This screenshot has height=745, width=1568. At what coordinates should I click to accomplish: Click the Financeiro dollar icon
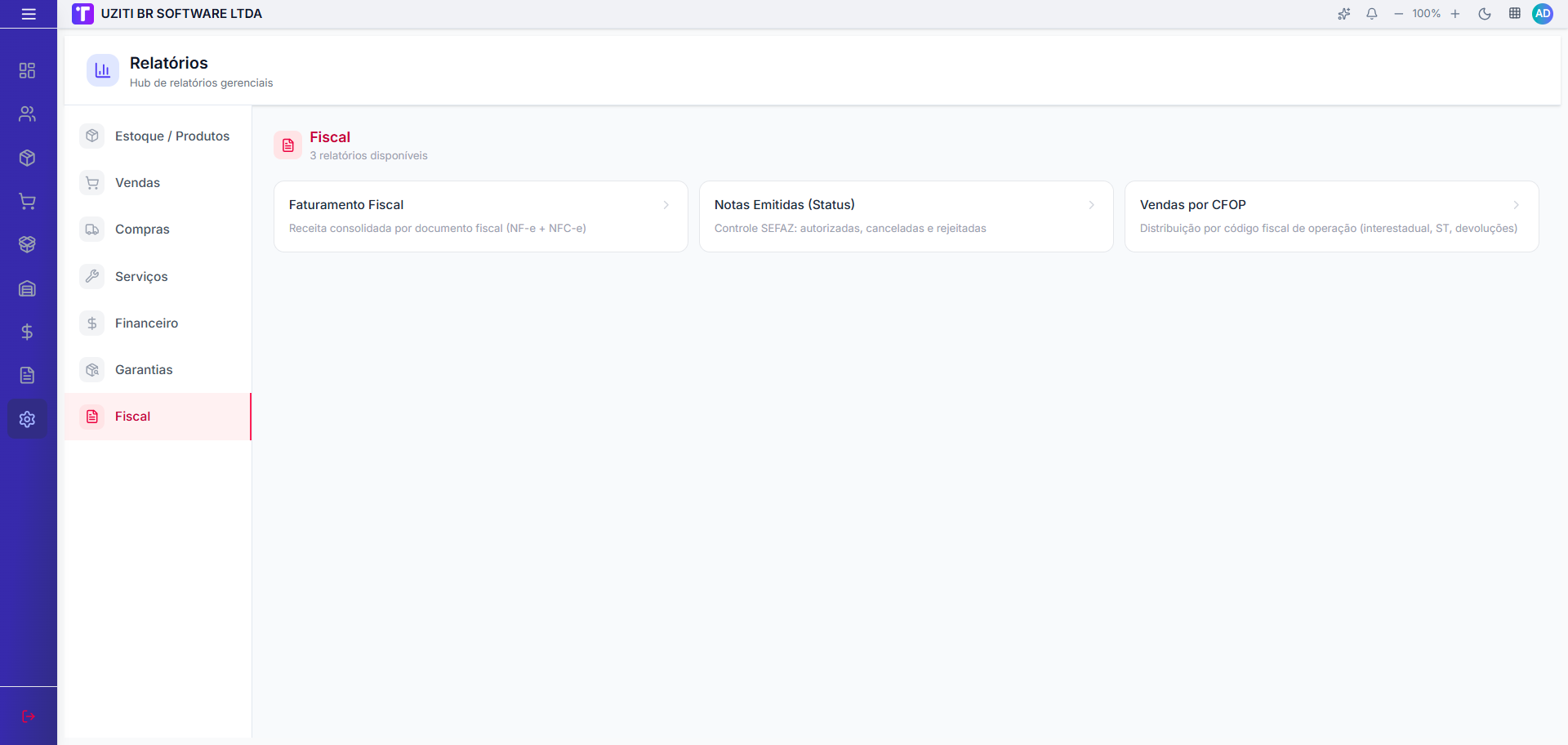pos(92,323)
